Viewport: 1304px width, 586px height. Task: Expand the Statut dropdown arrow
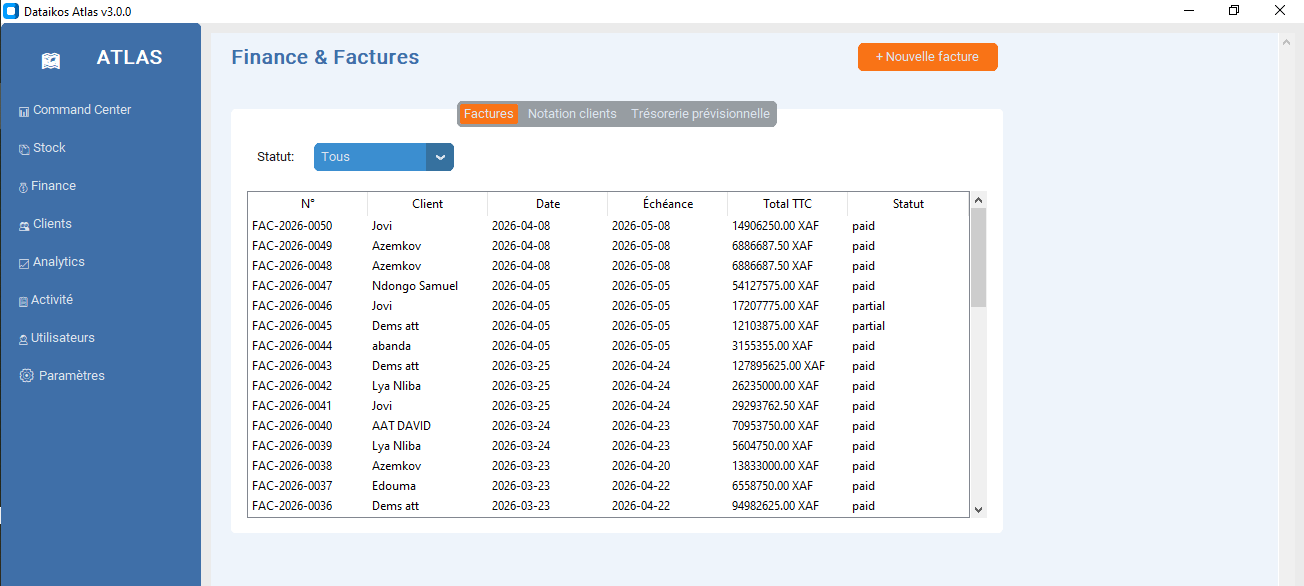440,157
